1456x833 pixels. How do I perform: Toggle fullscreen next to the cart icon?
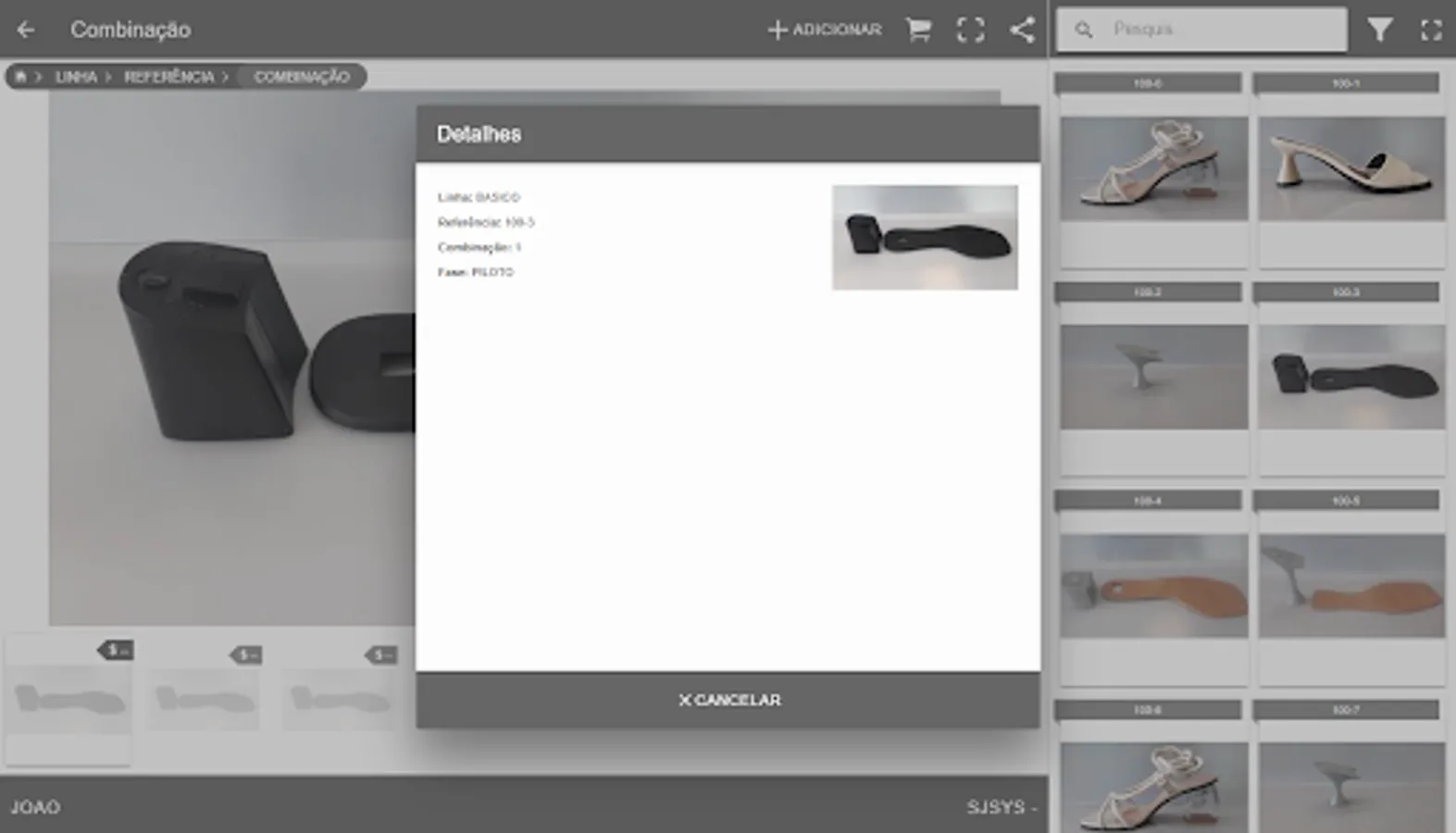[x=970, y=30]
